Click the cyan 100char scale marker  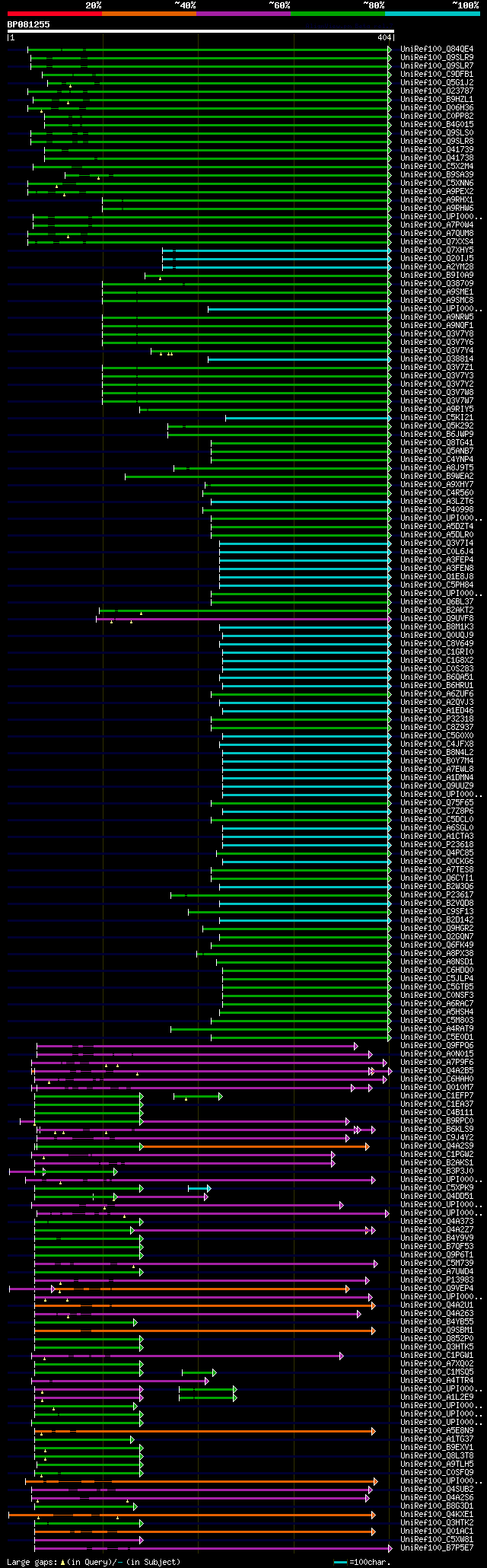click(340, 1563)
